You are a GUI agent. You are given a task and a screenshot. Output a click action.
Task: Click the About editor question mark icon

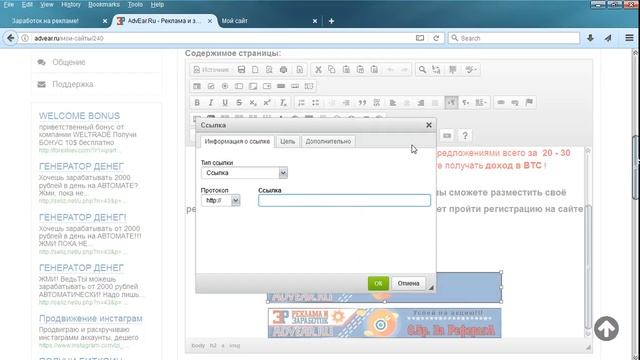tap(465, 136)
